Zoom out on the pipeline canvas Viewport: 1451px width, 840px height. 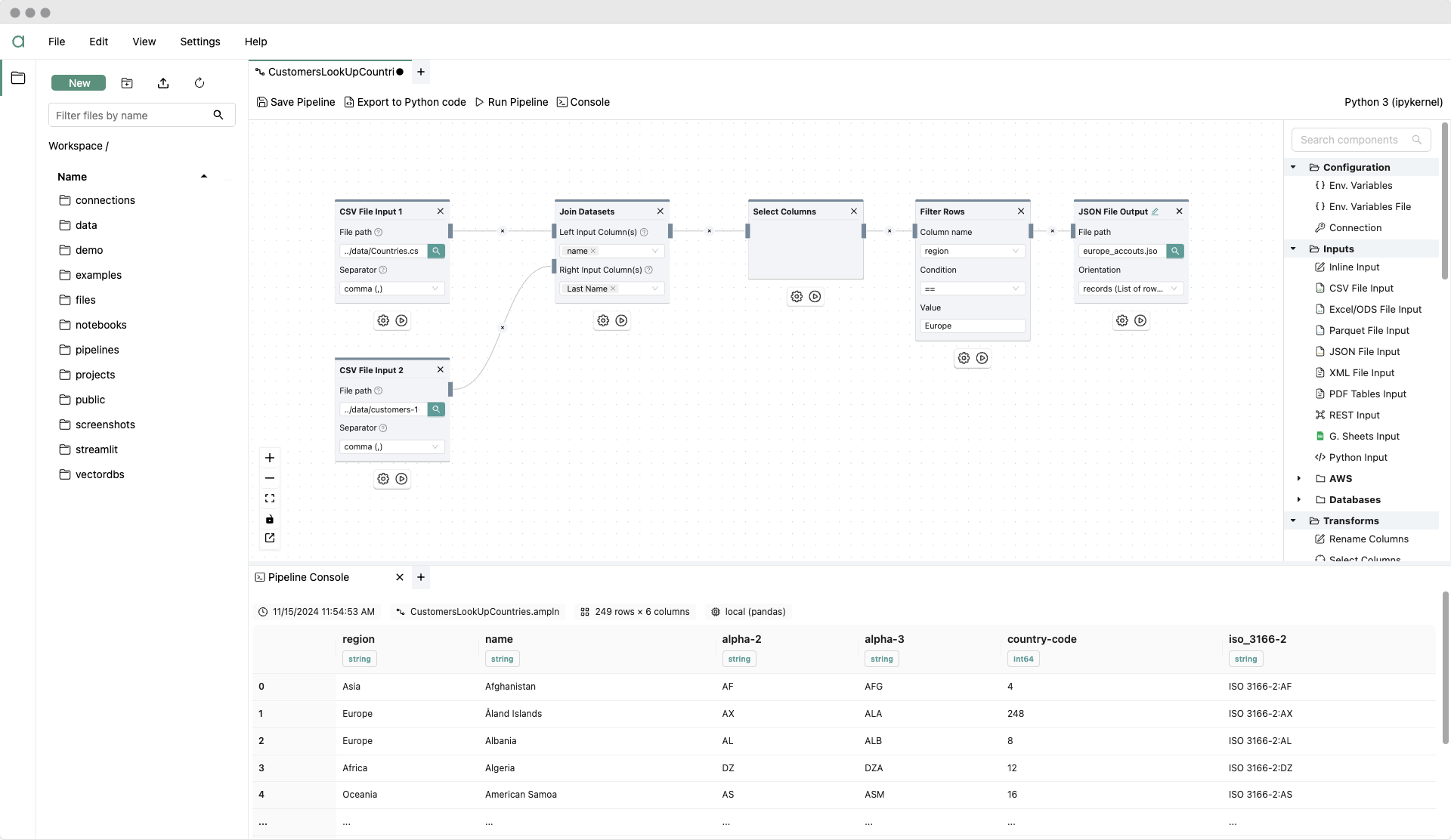click(270, 478)
